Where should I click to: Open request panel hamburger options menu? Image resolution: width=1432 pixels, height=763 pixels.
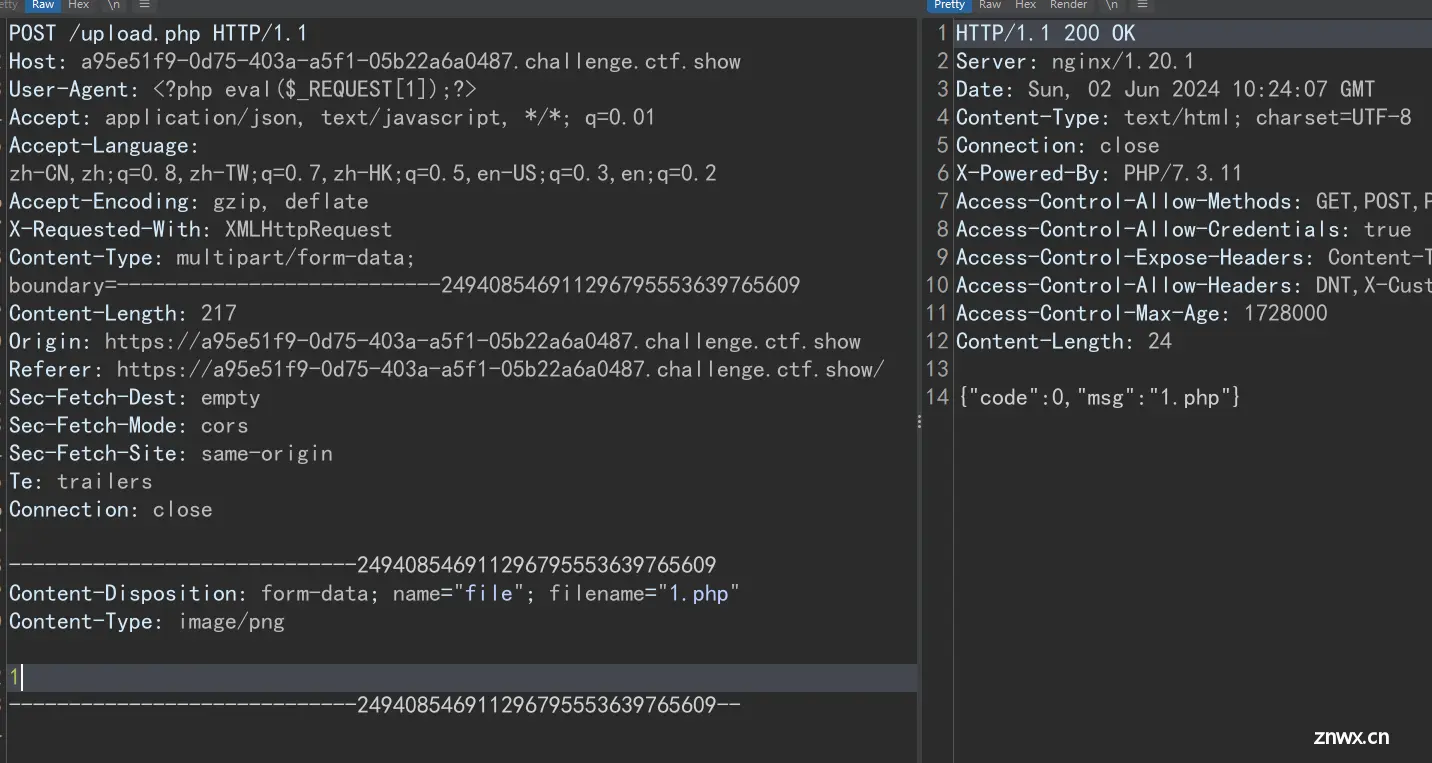coord(145,5)
